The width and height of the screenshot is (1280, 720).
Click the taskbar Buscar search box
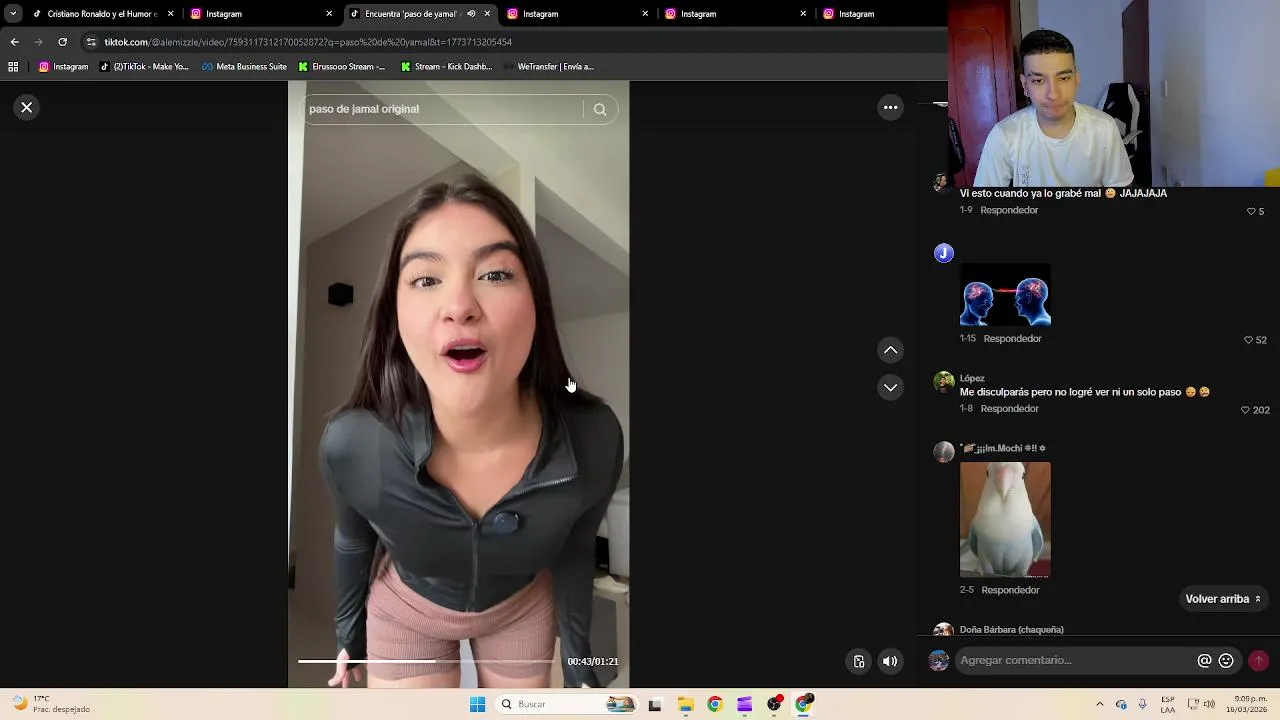(x=567, y=704)
